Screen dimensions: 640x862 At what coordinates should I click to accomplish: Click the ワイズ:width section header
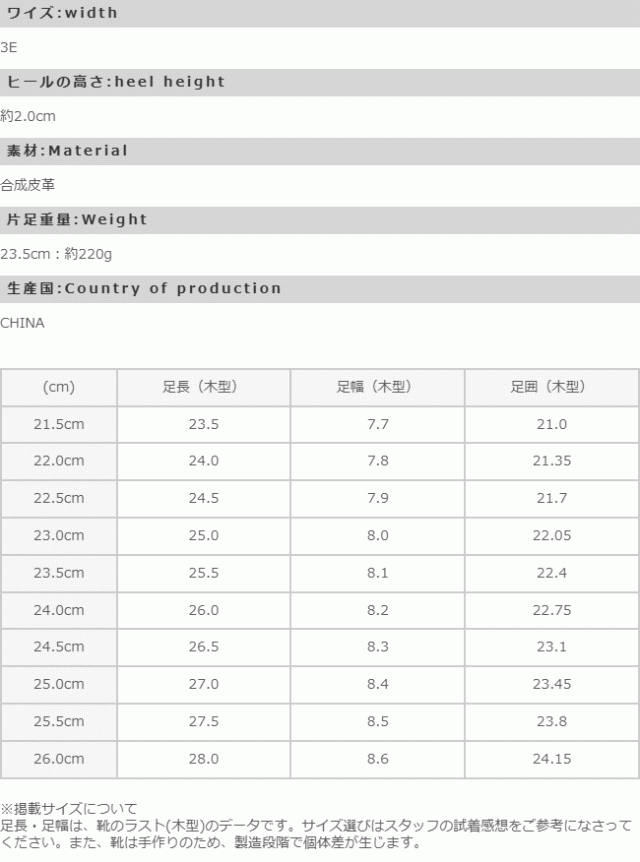(62, 13)
